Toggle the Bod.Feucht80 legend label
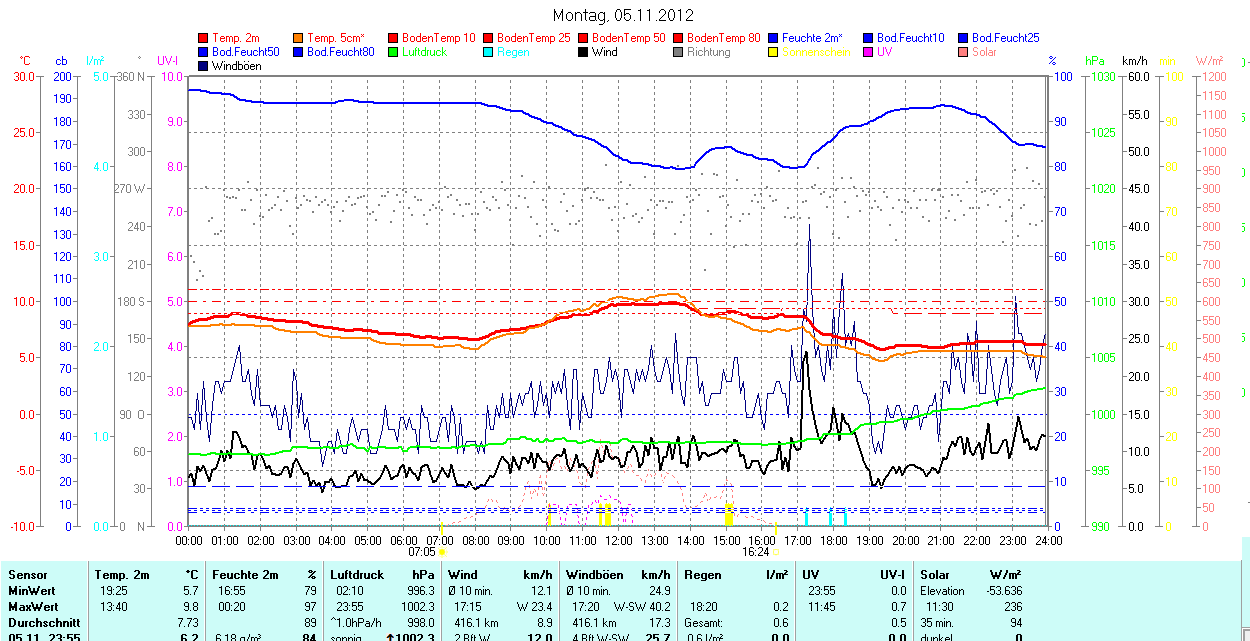The height and width of the screenshot is (641, 1250). (x=340, y=52)
